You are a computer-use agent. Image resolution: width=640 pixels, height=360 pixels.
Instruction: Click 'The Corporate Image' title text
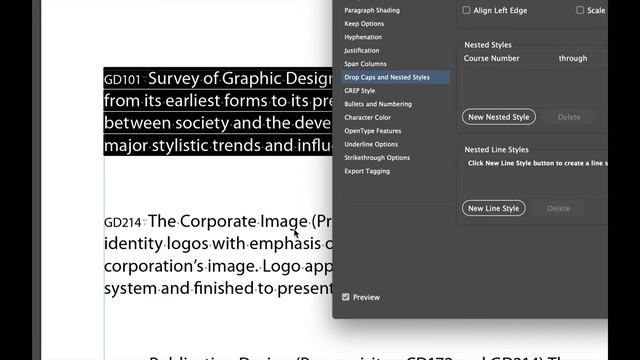[228, 221]
